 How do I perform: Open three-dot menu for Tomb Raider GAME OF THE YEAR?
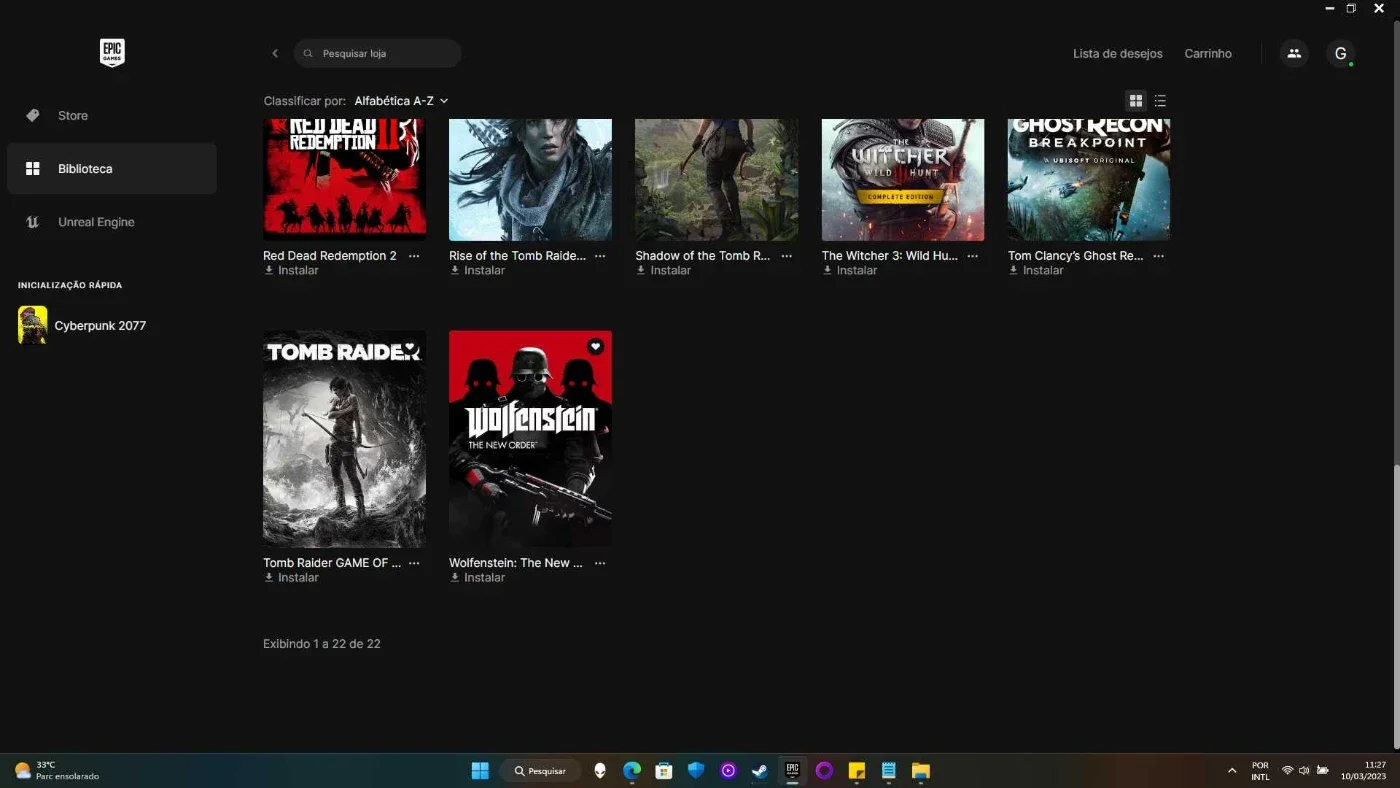[x=414, y=563]
